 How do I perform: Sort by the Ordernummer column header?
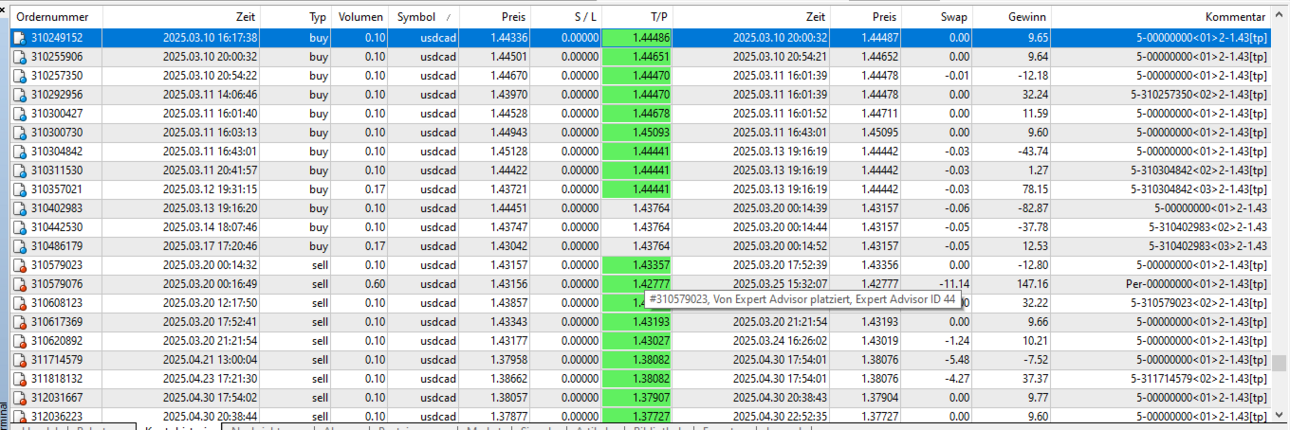coord(56,18)
